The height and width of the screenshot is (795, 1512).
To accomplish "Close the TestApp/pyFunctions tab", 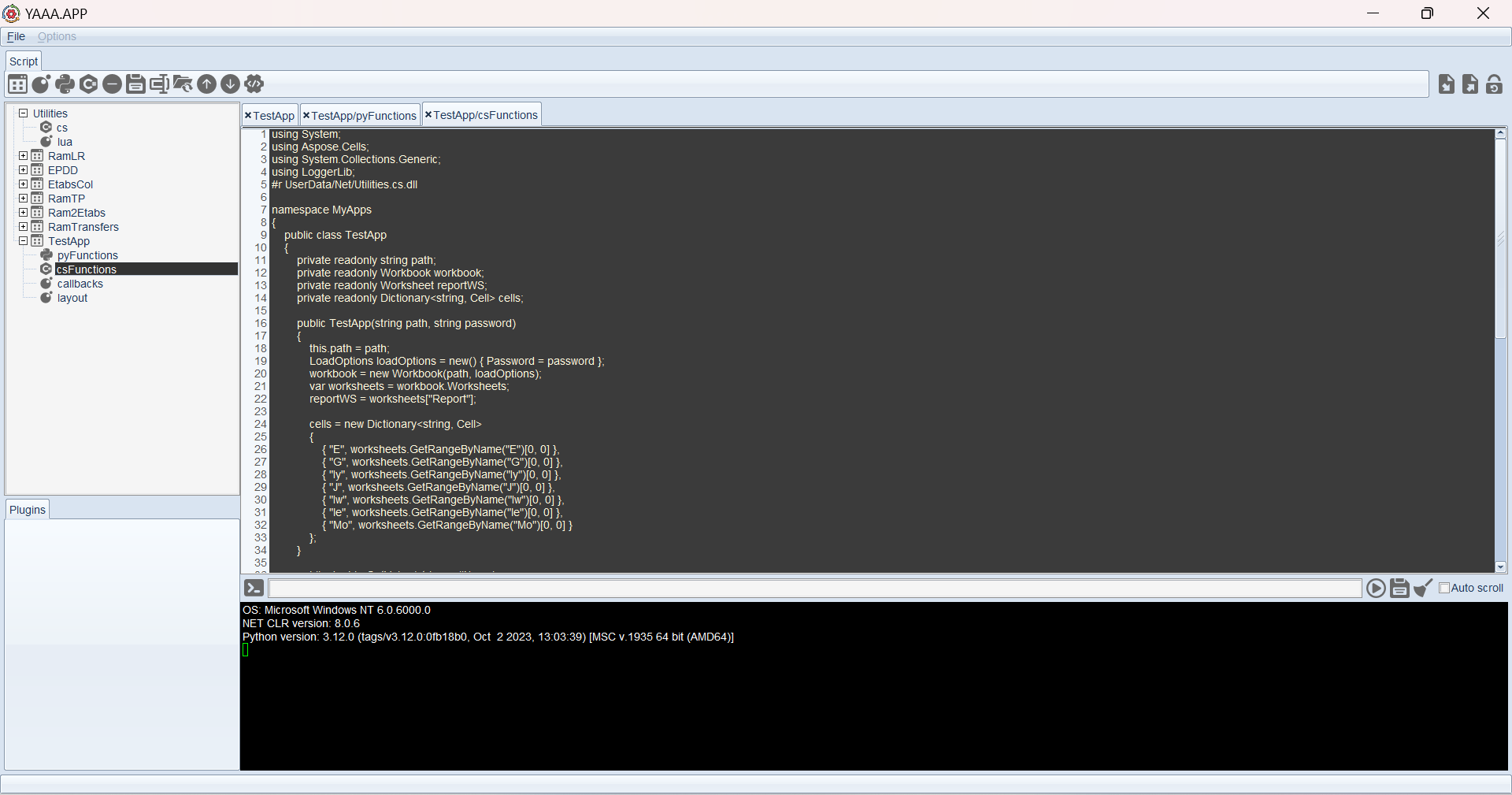I will (306, 115).
